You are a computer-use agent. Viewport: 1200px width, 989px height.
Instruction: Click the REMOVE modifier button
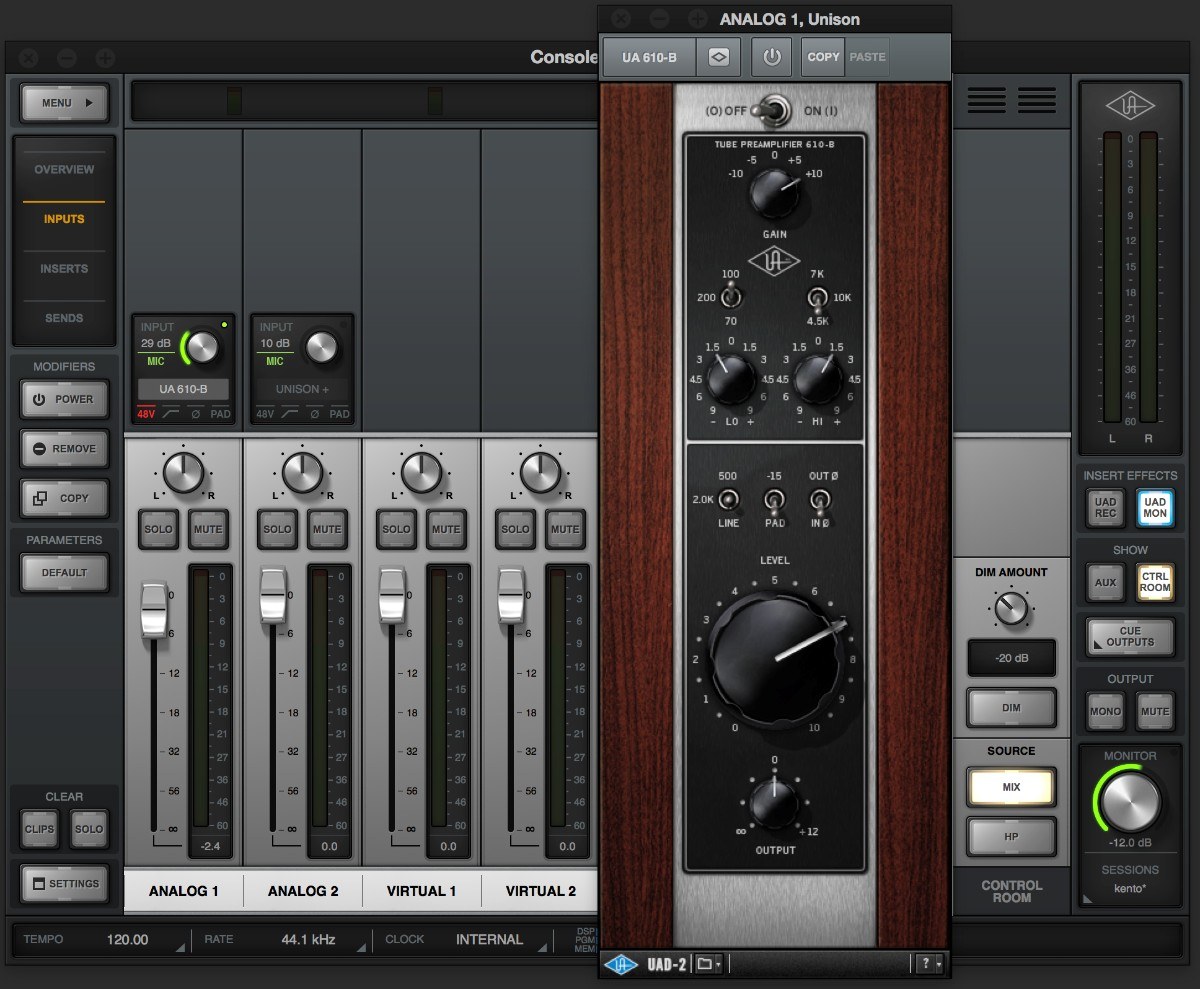(x=64, y=449)
